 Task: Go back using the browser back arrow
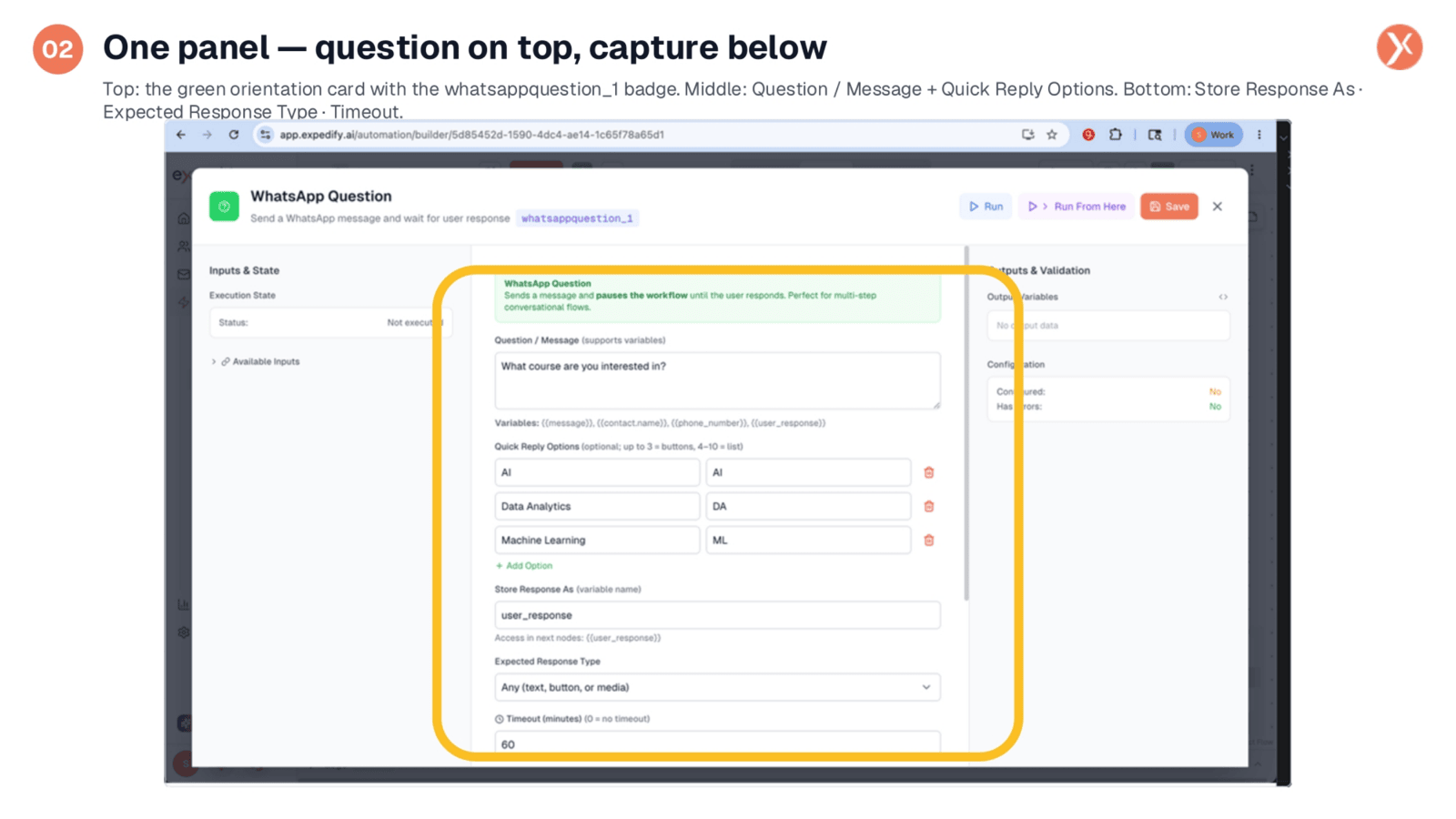tap(181, 135)
